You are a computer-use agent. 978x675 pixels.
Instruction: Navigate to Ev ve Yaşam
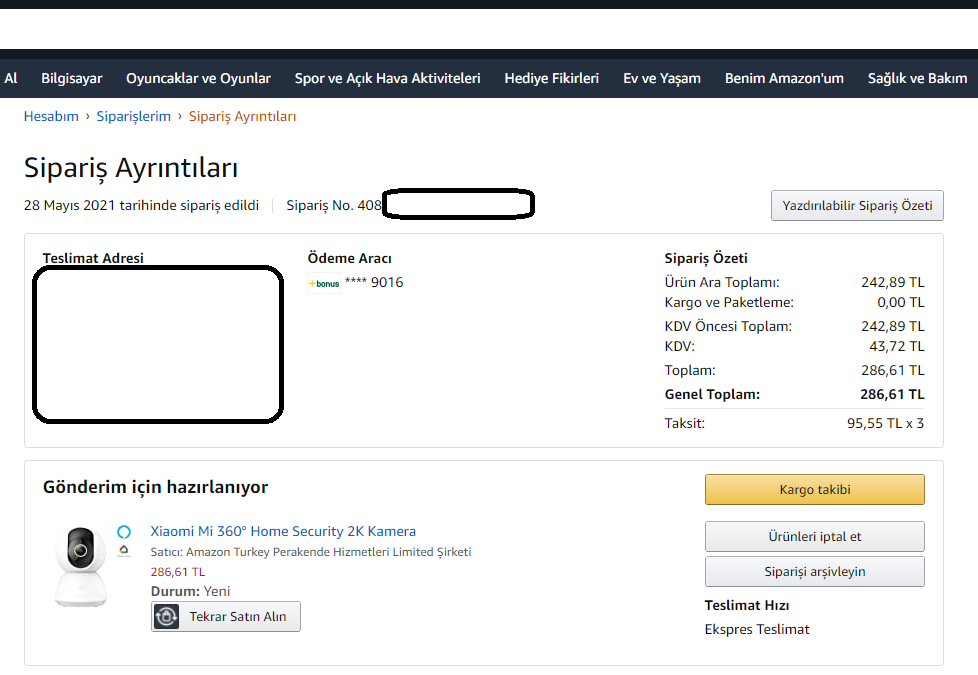[x=662, y=78]
